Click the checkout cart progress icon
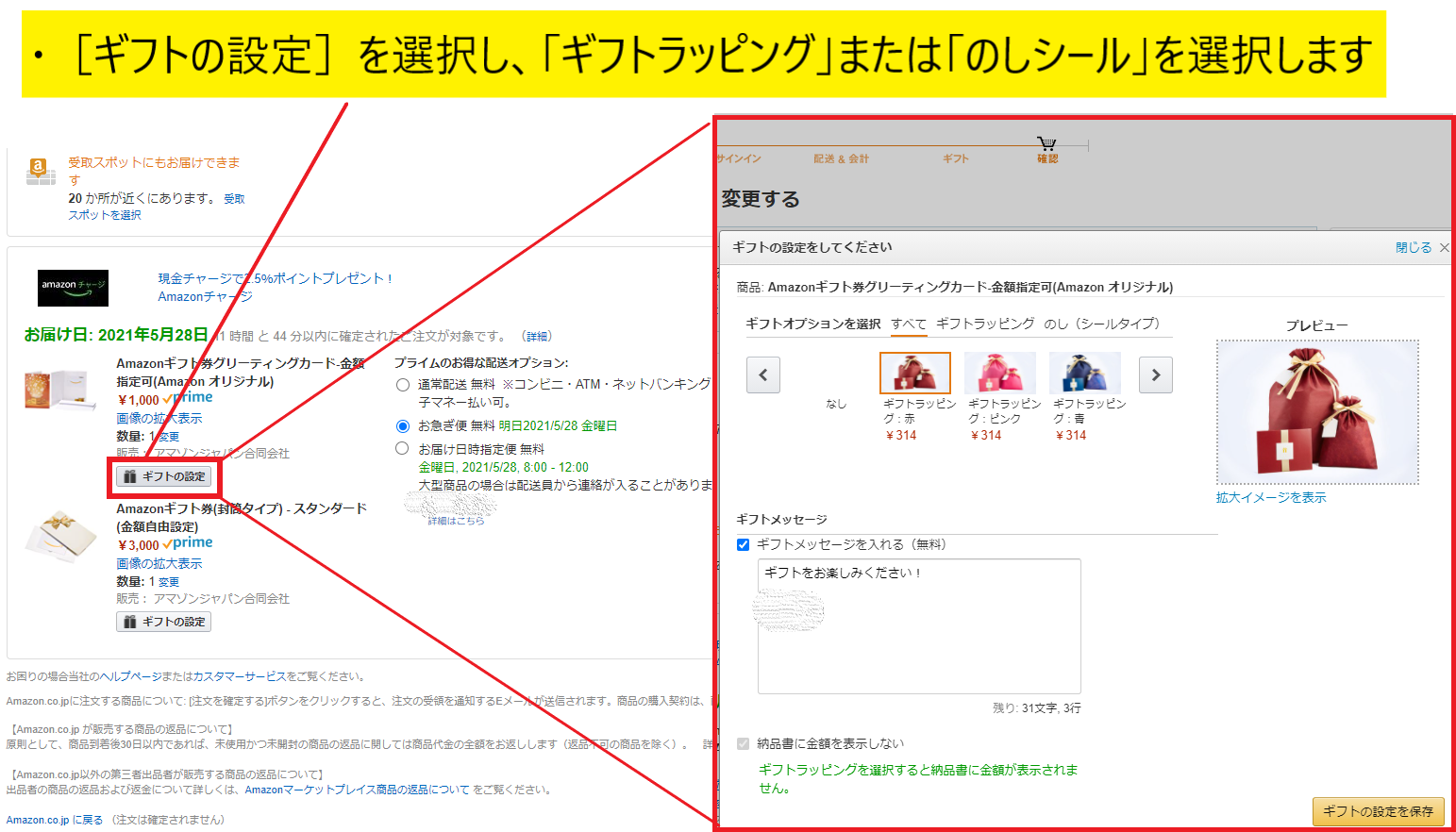 tap(1046, 143)
